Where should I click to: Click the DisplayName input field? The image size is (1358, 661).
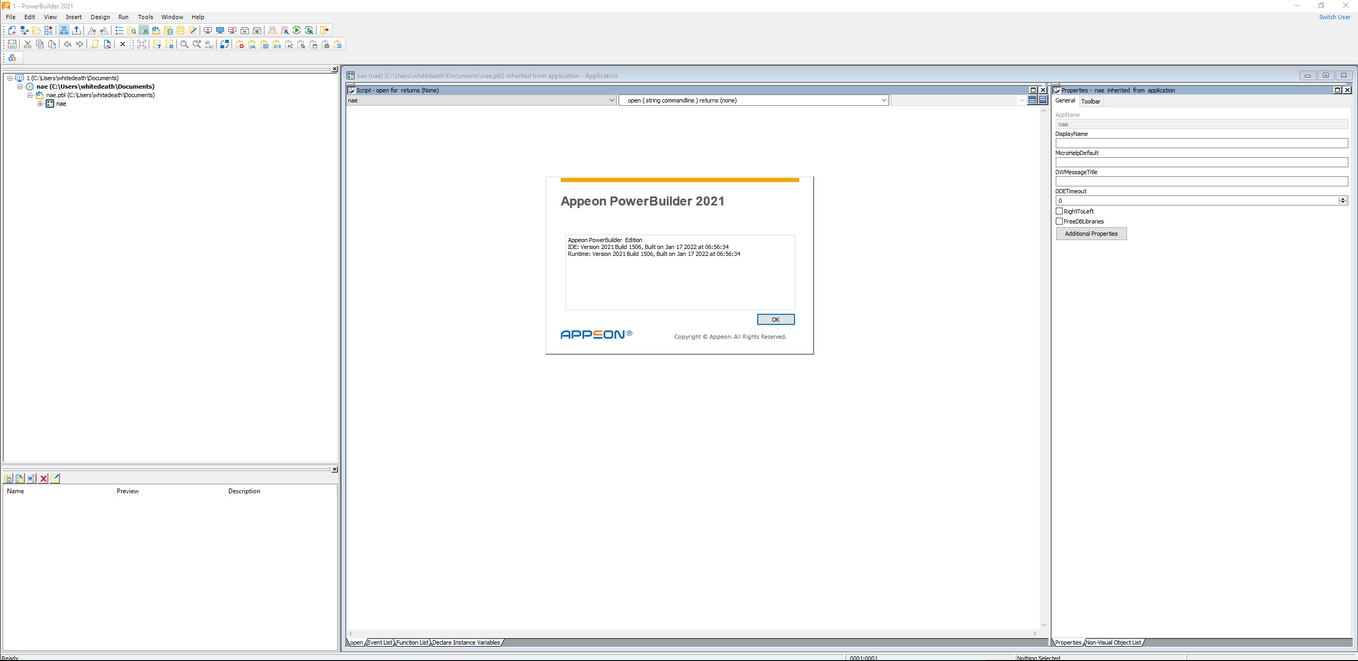[x=1201, y=143]
